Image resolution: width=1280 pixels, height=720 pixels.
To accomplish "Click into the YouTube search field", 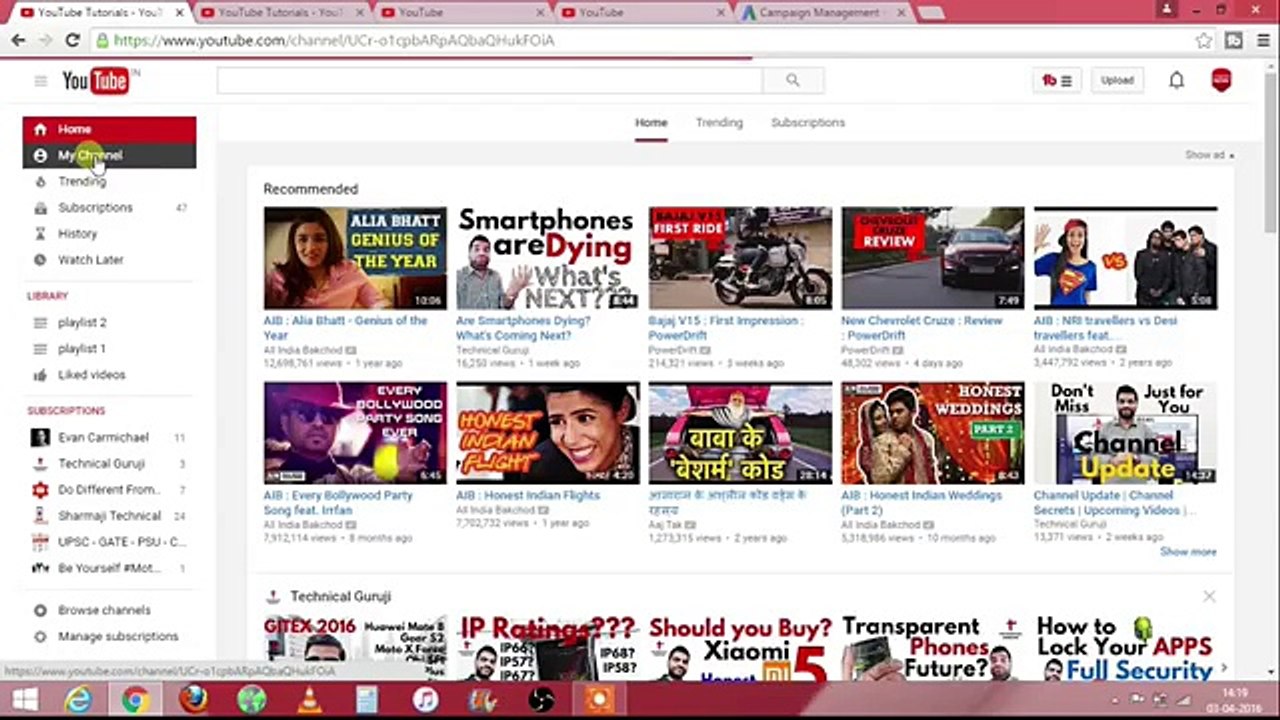I will tap(490, 80).
